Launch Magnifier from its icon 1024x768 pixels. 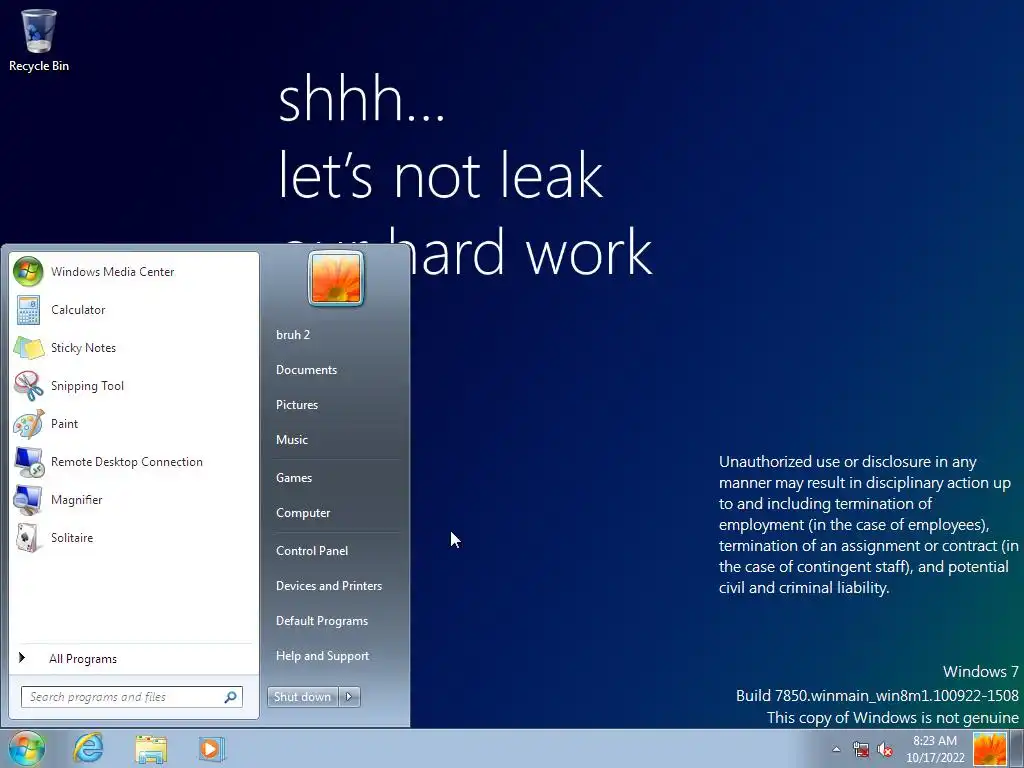tap(28, 500)
